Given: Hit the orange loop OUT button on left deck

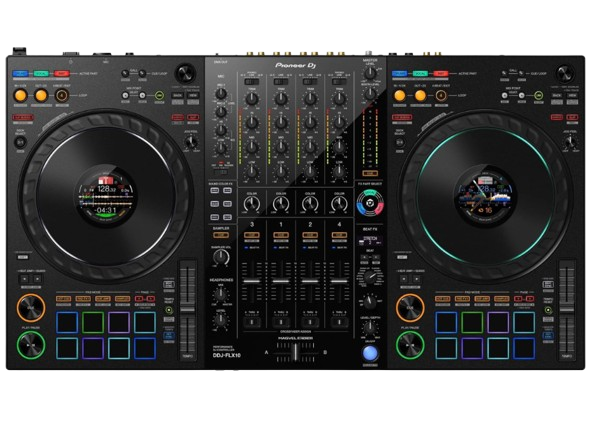Looking at the screenshot, I should 41,96.
